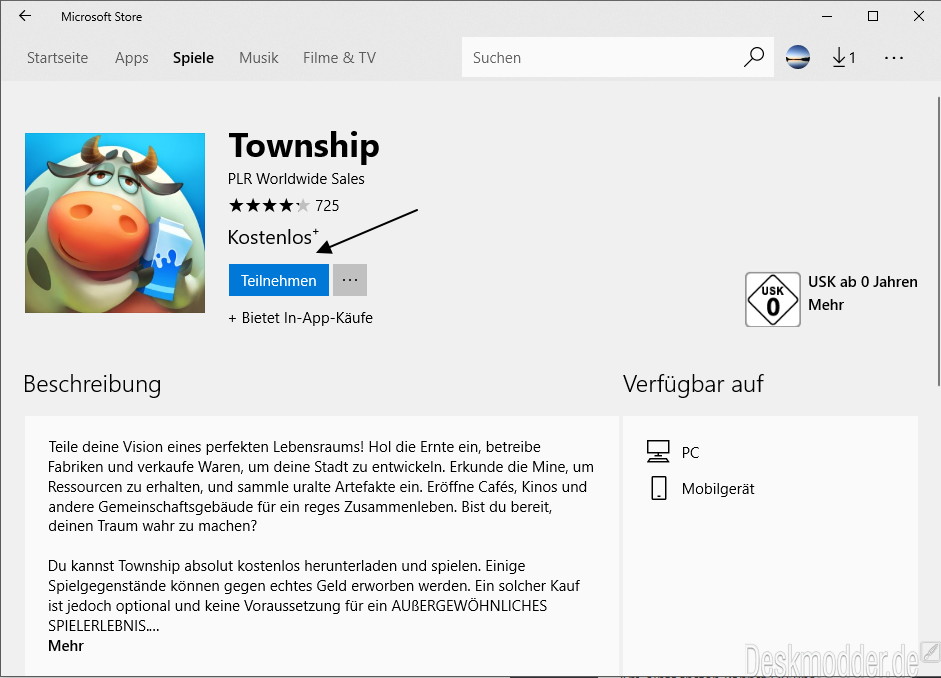The image size is (941, 678).
Task: Open downloads and updates indicator
Action: tap(843, 58)
